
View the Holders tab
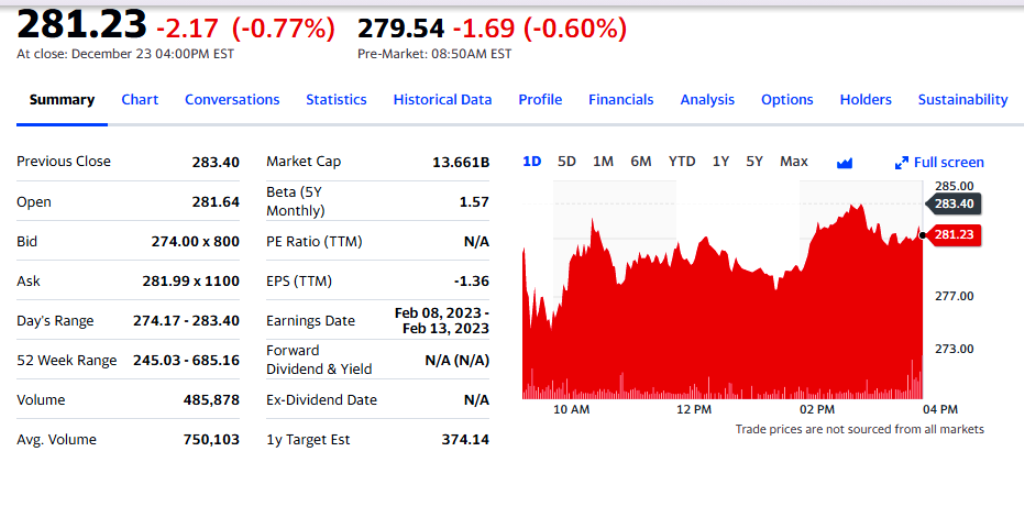coord(865,100)
